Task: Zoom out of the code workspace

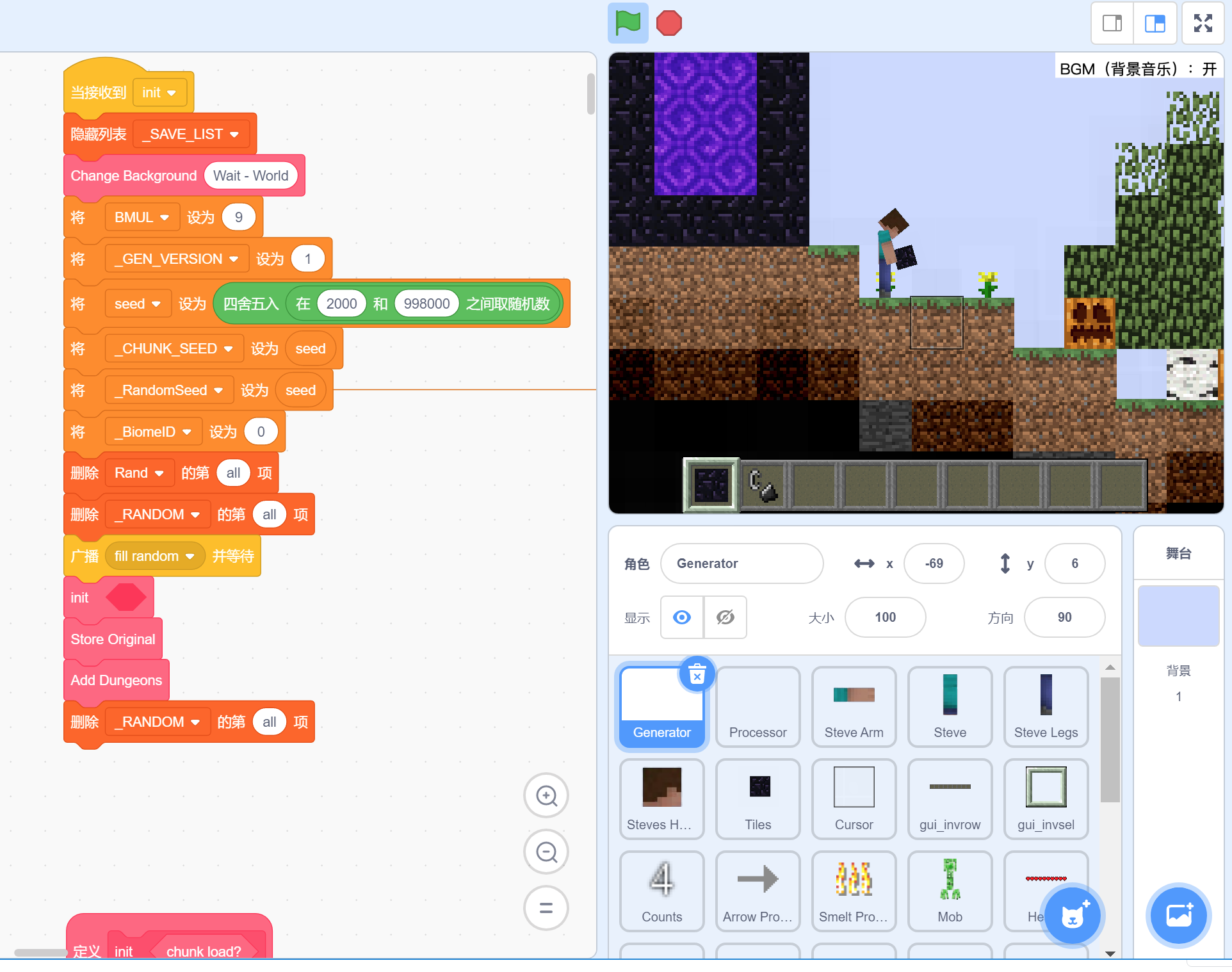Action: click(x=546, y=852)
